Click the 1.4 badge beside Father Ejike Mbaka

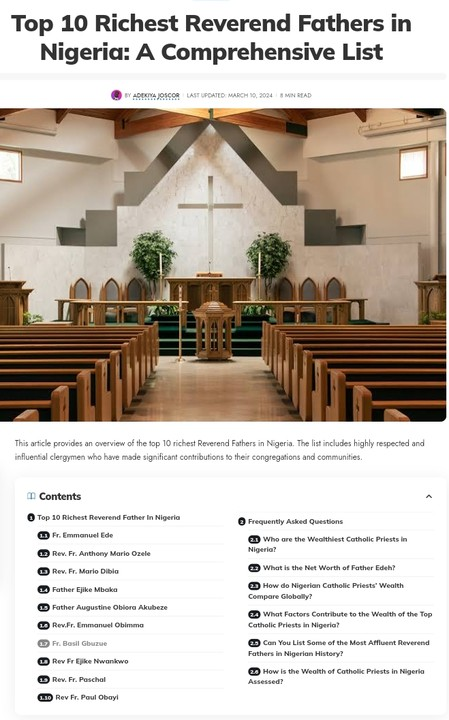(43, 590)
